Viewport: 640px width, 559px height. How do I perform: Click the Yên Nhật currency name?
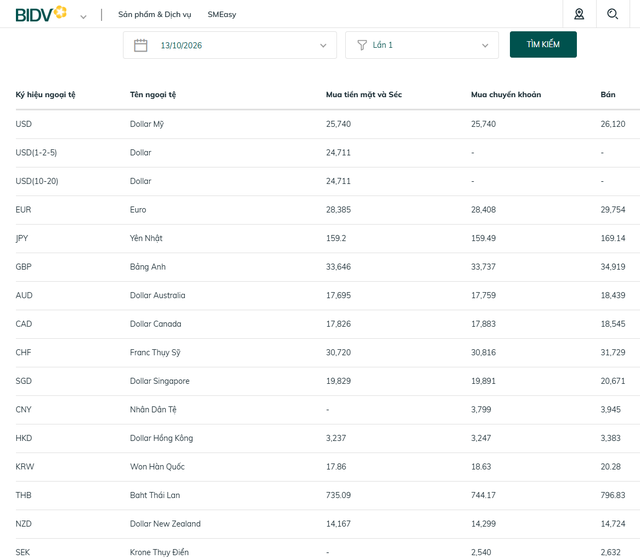(x=146, y=238)
